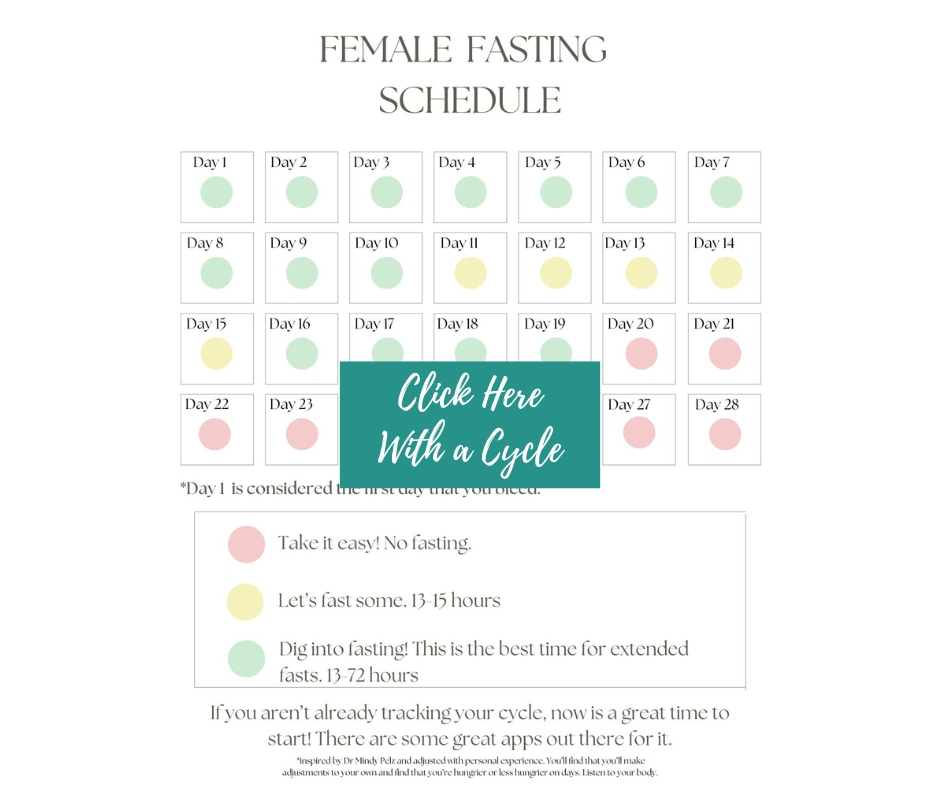Click the Day 22 pink circle
The width and height of the screenshot is (940, 788).
coord(215,434)
